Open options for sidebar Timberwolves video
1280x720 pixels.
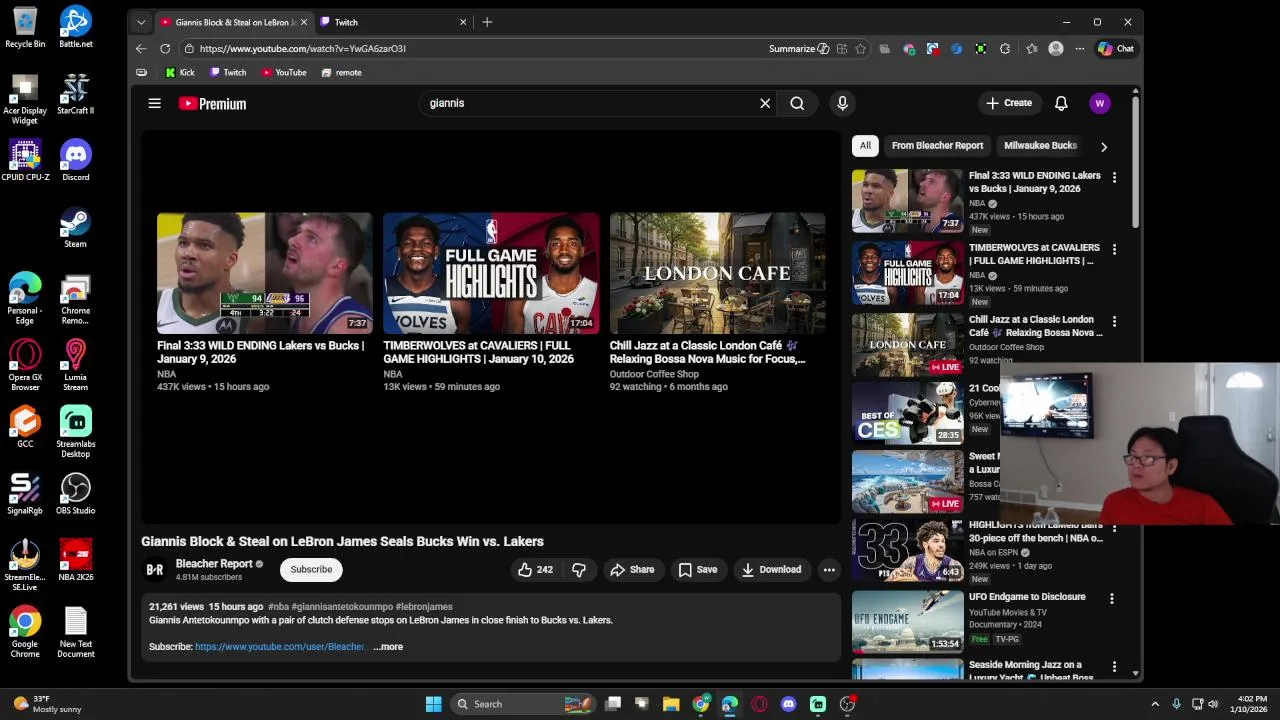[1114, 249]
